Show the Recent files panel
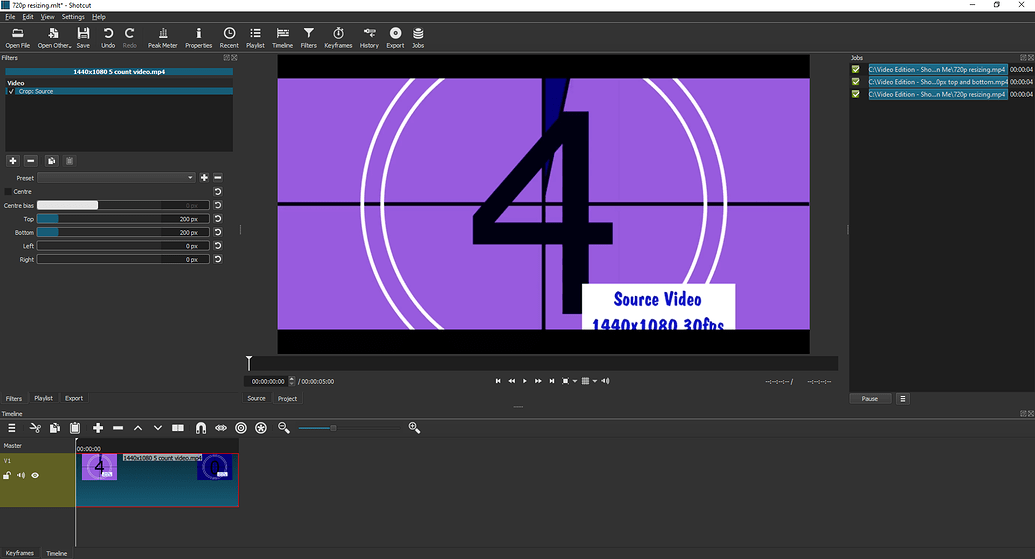1035x559 pixels. (x=229, y=38)
